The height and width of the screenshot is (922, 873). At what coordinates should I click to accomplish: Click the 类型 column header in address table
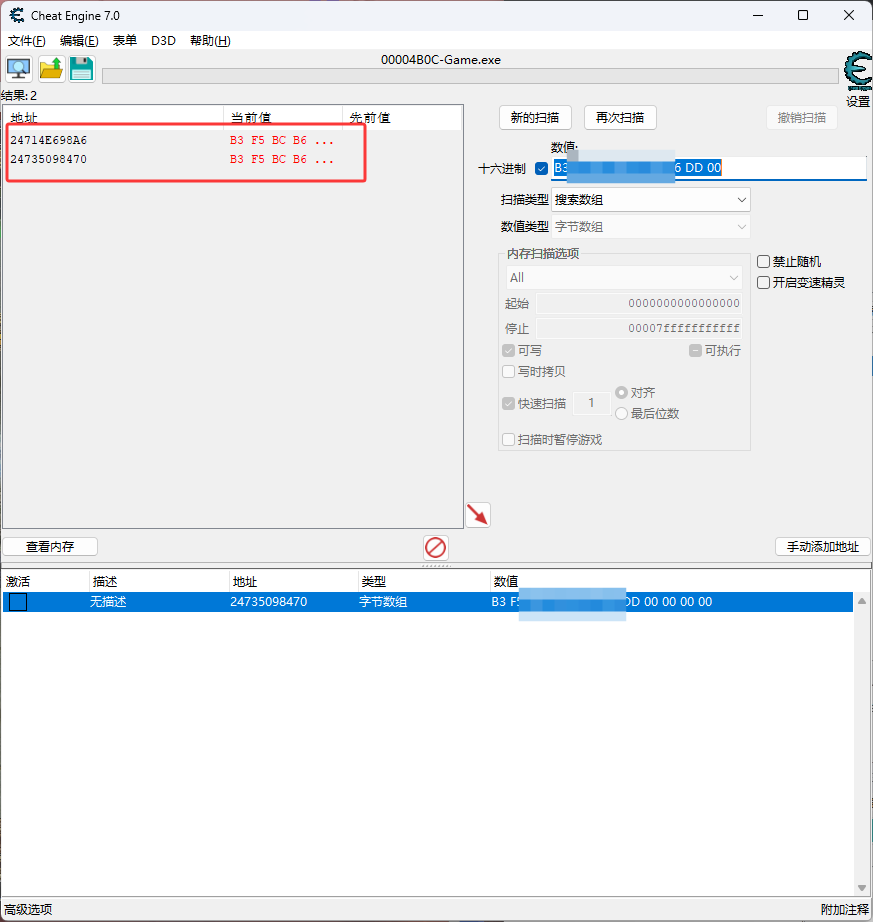[424, 582]
